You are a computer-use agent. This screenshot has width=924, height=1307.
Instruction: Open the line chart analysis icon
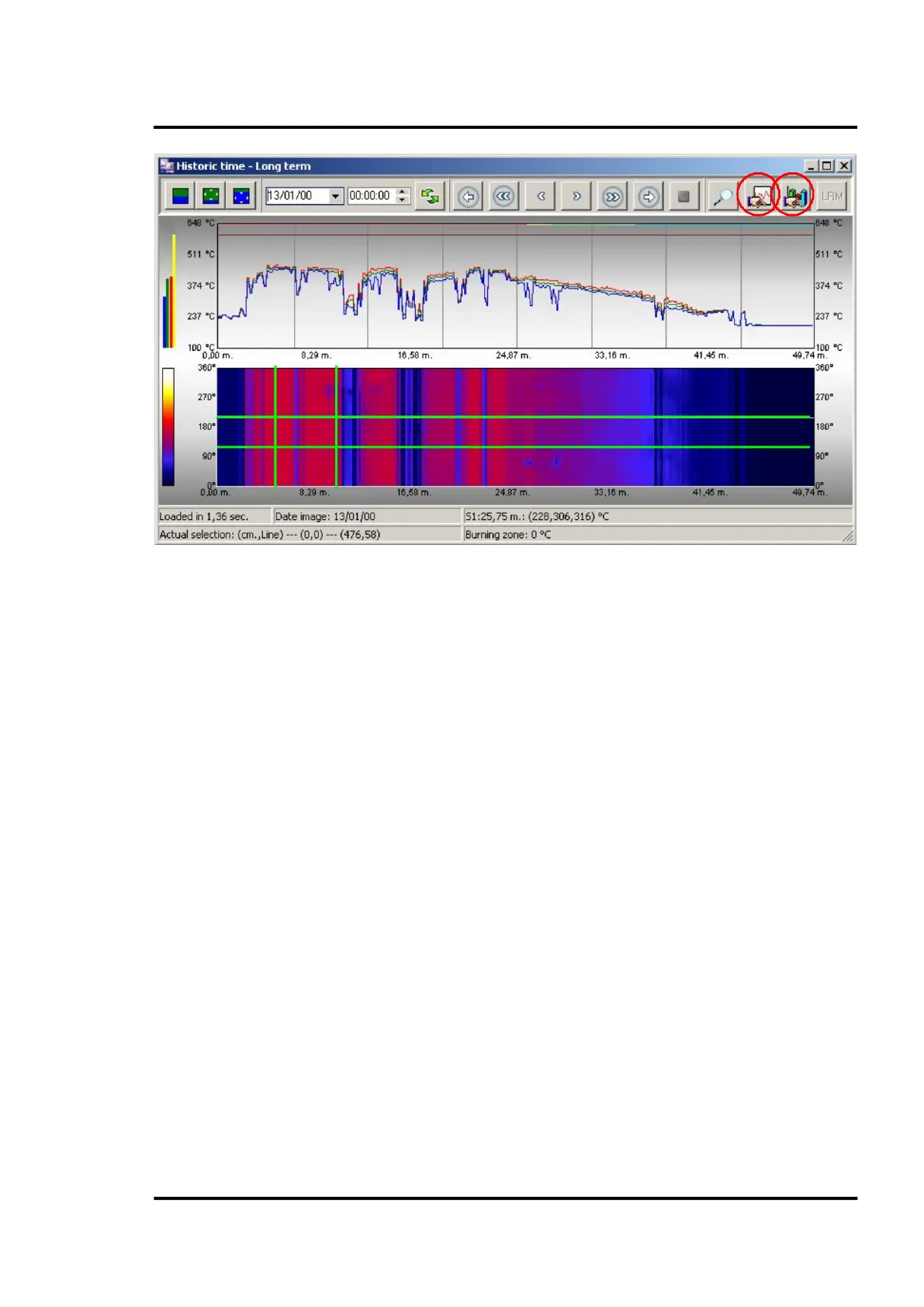[x=758, y=196]
